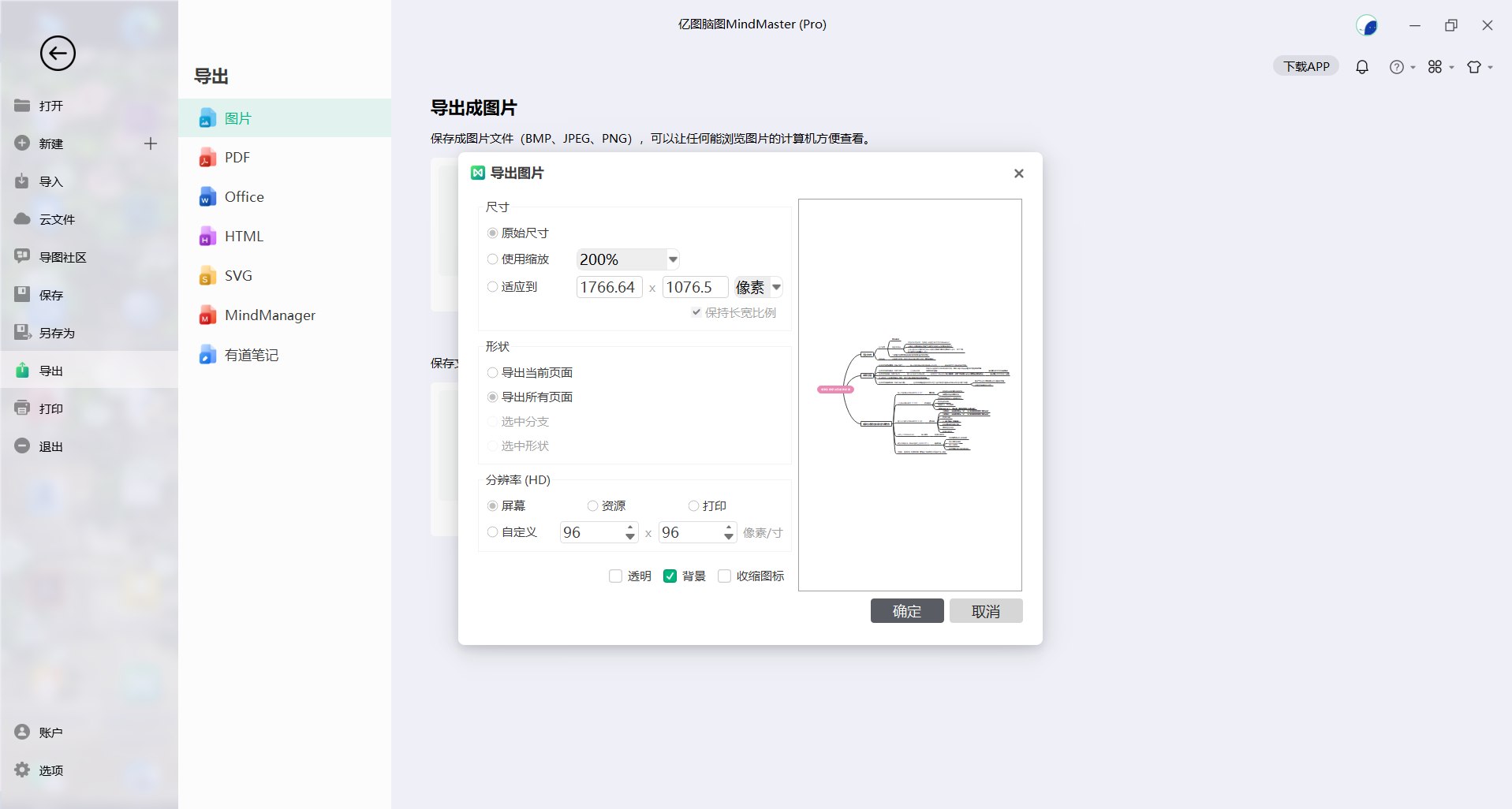Switch to PDF export tab
Viewport: 1512px width, 809px height.
coord(285,158)
